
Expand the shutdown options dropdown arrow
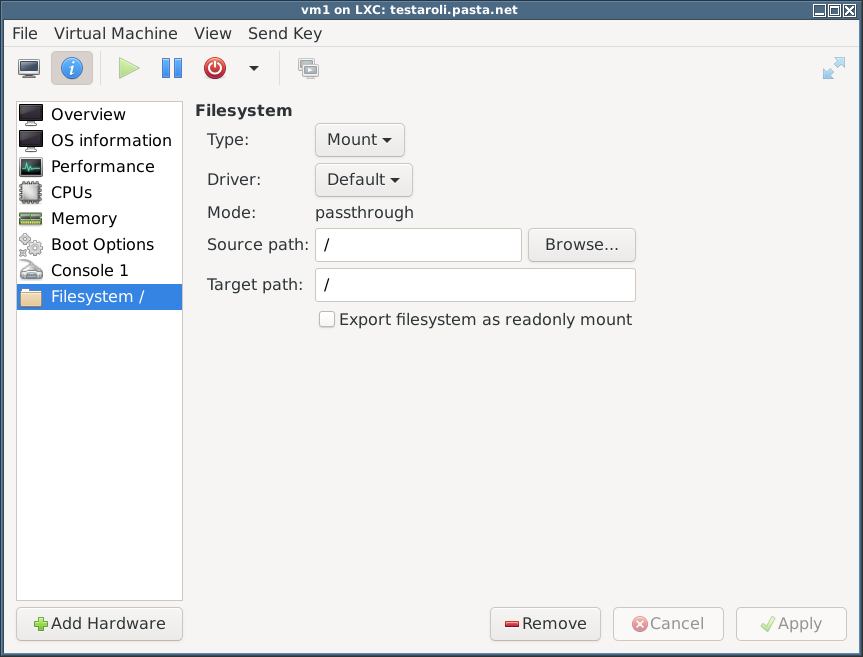pos(254,68)
